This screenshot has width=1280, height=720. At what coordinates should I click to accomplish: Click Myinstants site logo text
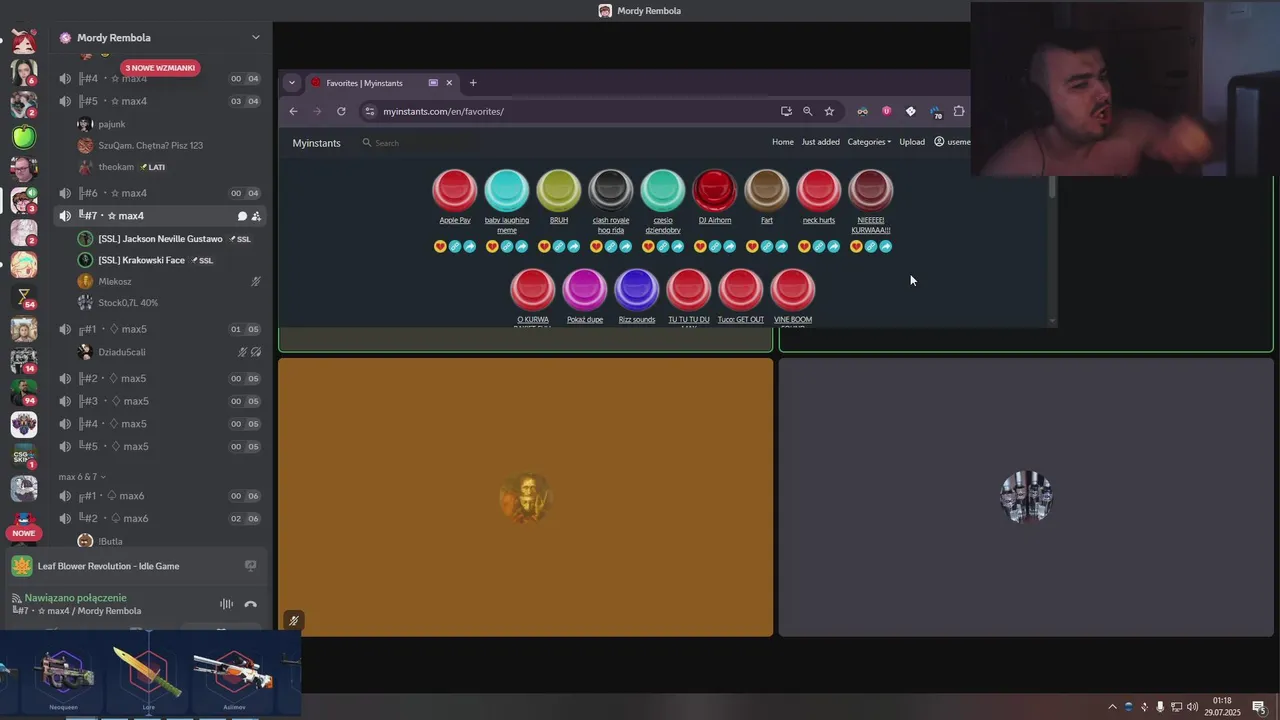pos(316,143)
